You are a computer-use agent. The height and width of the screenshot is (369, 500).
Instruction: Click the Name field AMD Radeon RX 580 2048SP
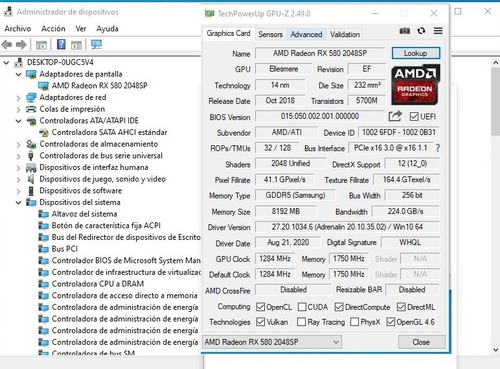click(x=320, y=53)
